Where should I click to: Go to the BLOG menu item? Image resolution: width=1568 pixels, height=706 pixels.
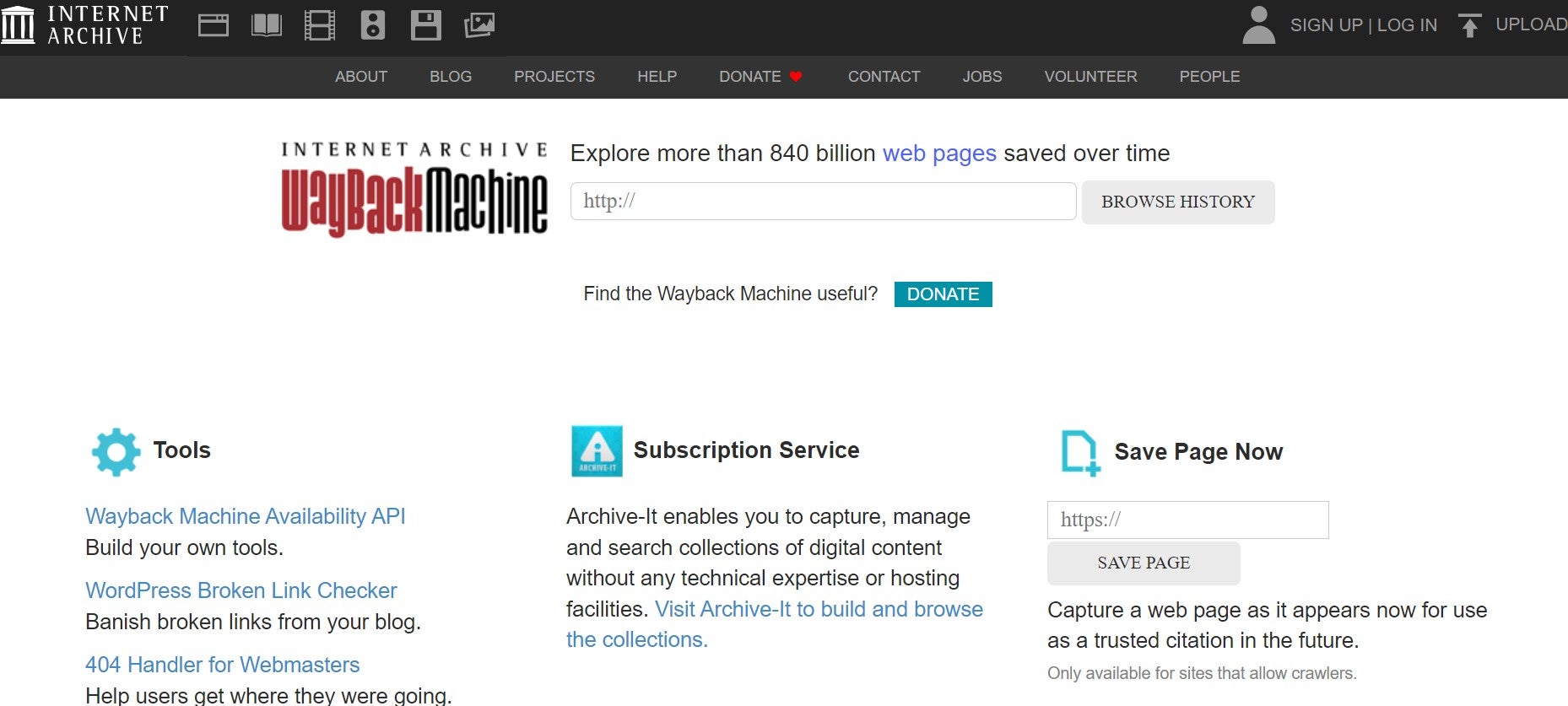tap(451, 77)
